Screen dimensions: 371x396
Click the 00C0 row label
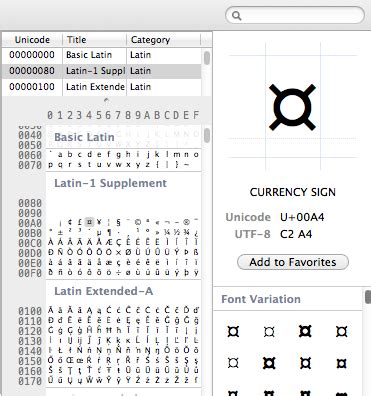pos(30,243)
